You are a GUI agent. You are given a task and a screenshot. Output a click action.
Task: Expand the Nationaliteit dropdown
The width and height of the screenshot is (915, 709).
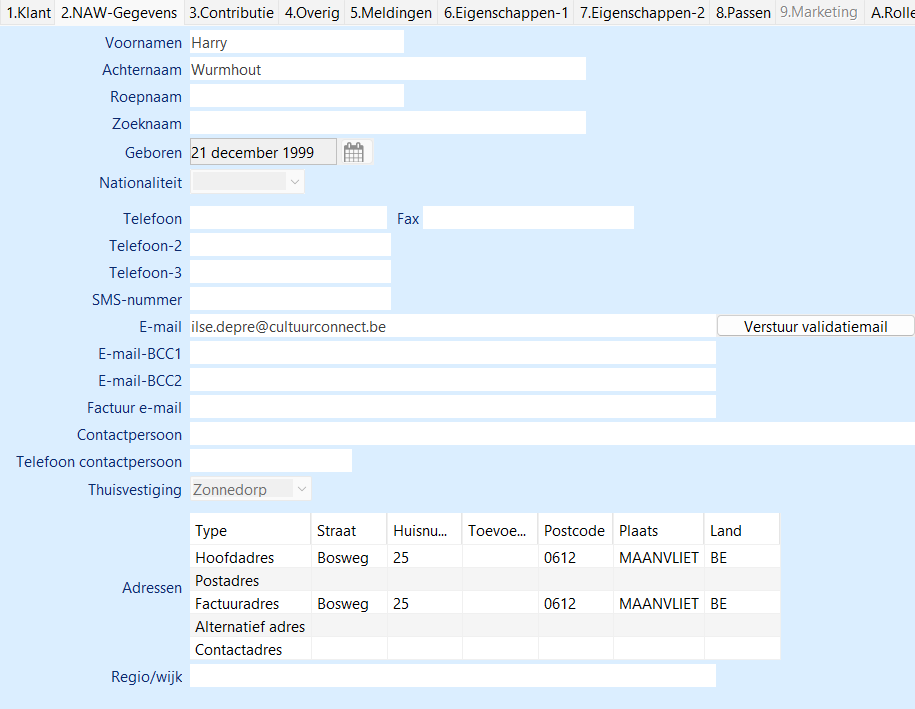coord(294,182)
